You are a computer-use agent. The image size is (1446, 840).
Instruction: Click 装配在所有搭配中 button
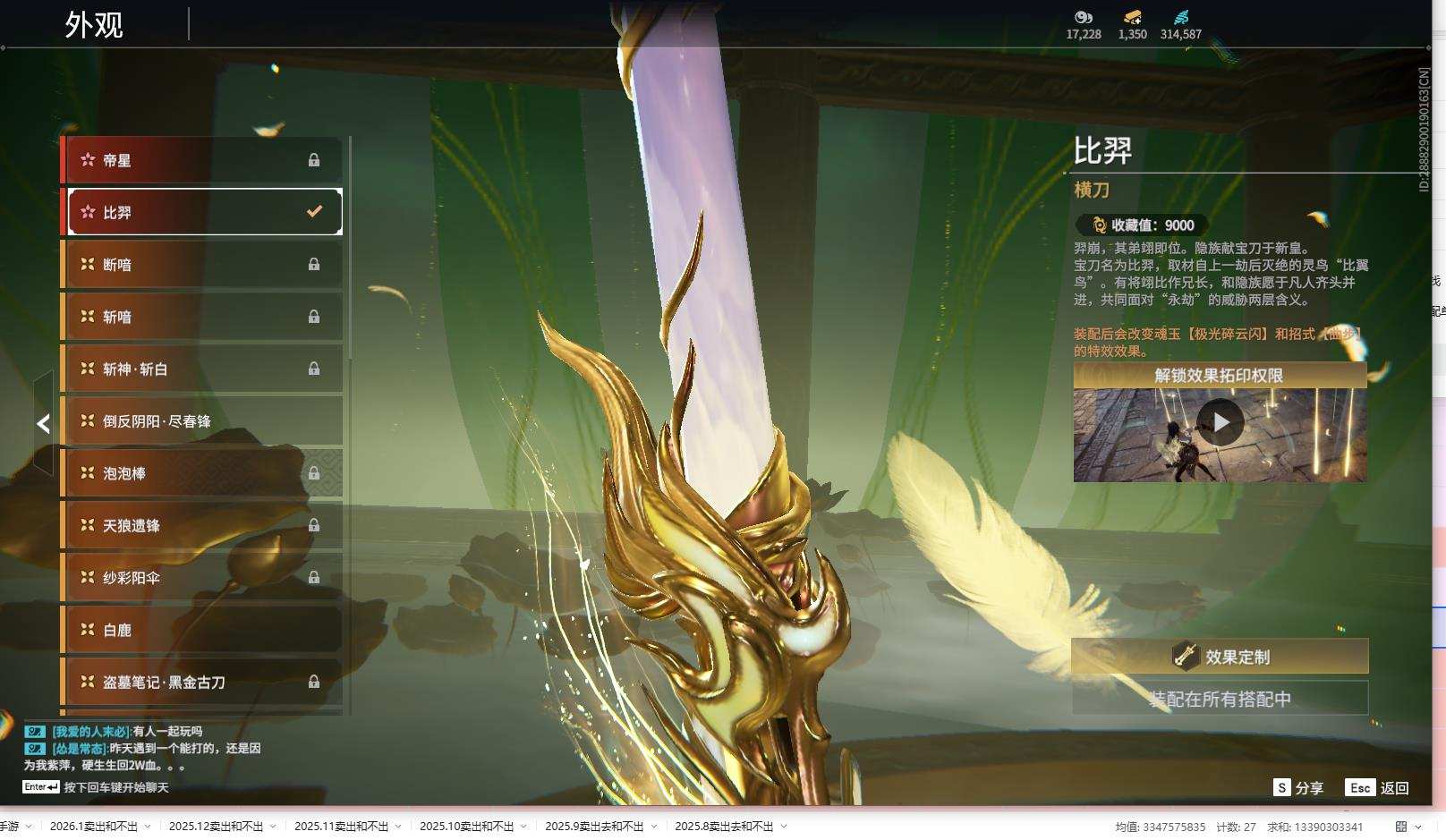coord(1220,699)
